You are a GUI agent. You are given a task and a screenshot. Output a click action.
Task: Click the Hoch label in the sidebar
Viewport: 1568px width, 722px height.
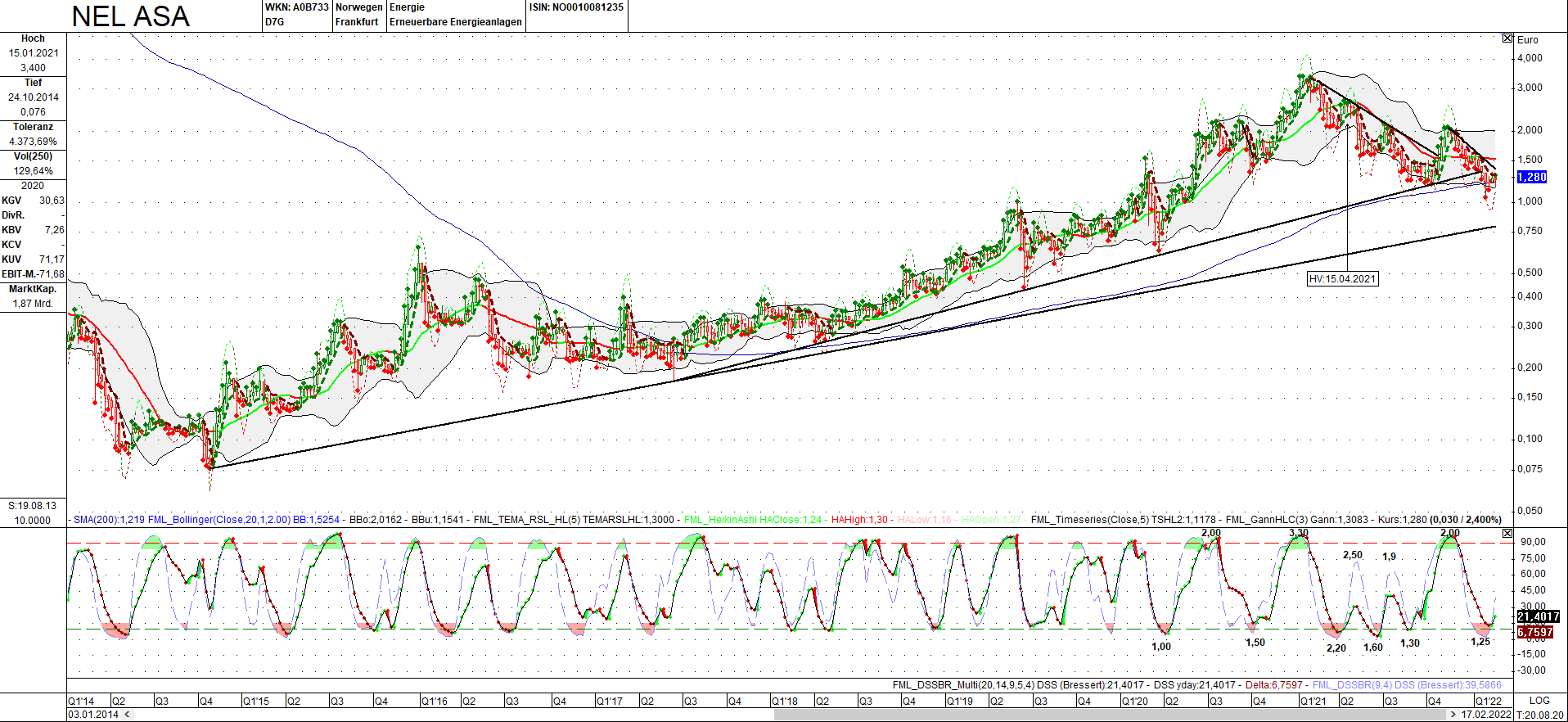click(x=33, y=38)
